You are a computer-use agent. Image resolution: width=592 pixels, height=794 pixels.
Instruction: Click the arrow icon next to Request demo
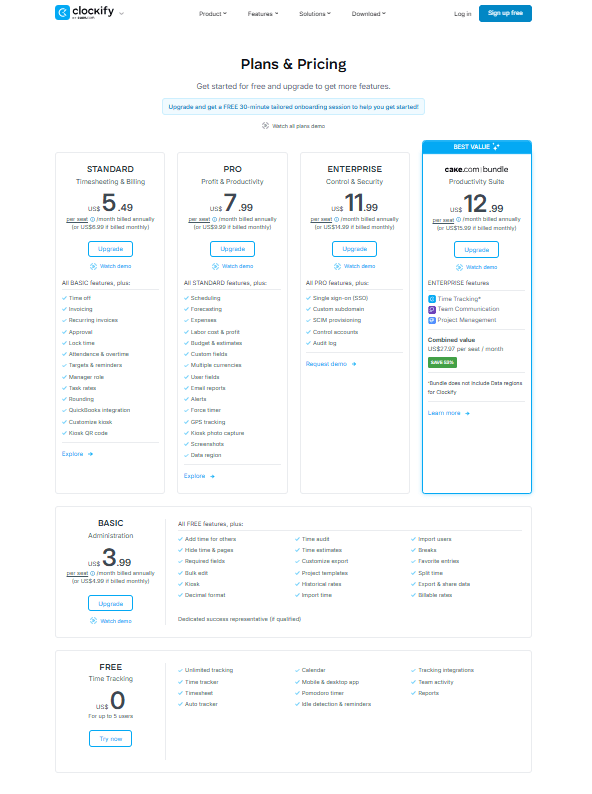tap(354, 364)
